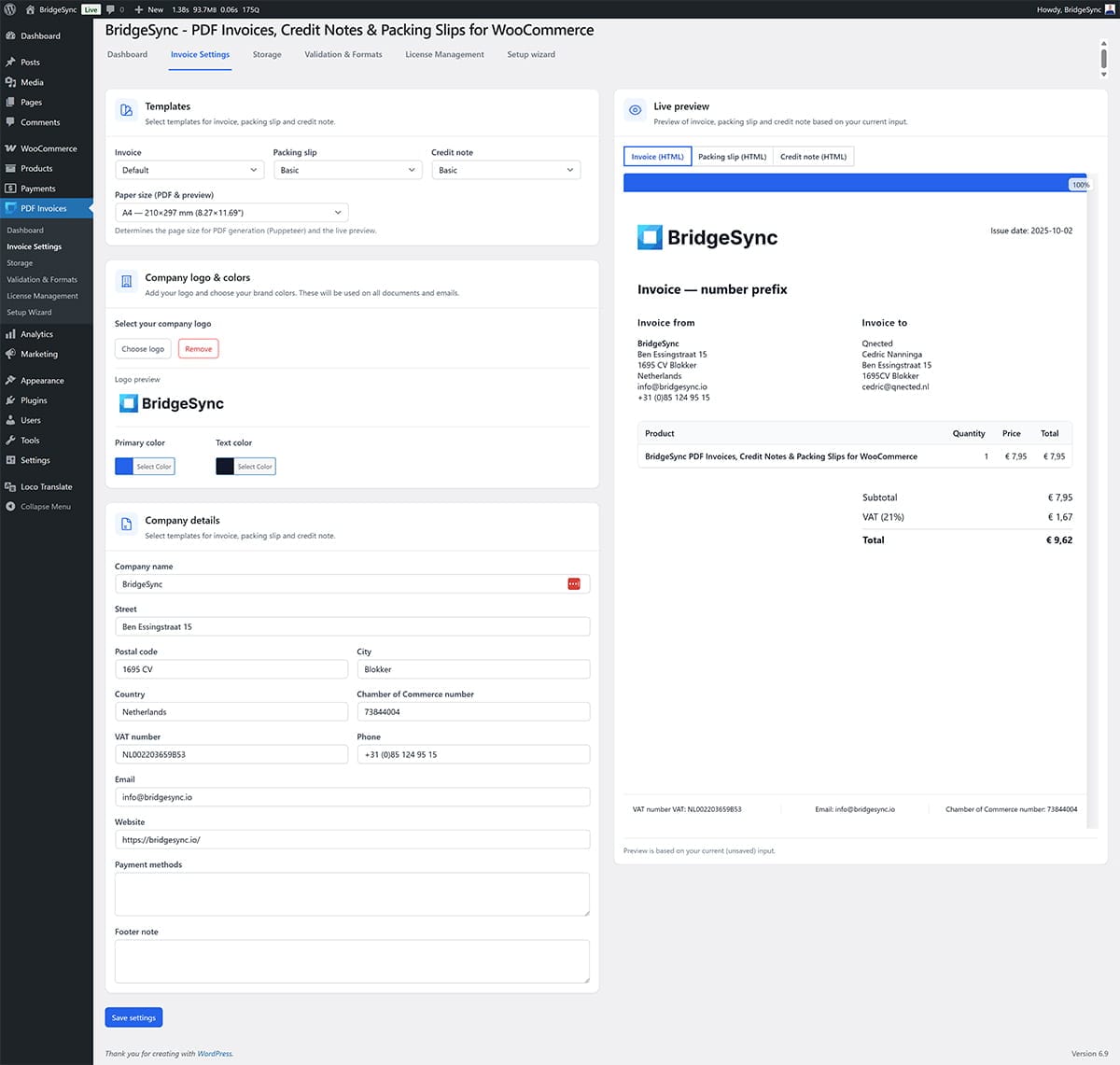1120x1065 pixels.
Task: Click the Templates section icon
Action: [x=126, y=110]
